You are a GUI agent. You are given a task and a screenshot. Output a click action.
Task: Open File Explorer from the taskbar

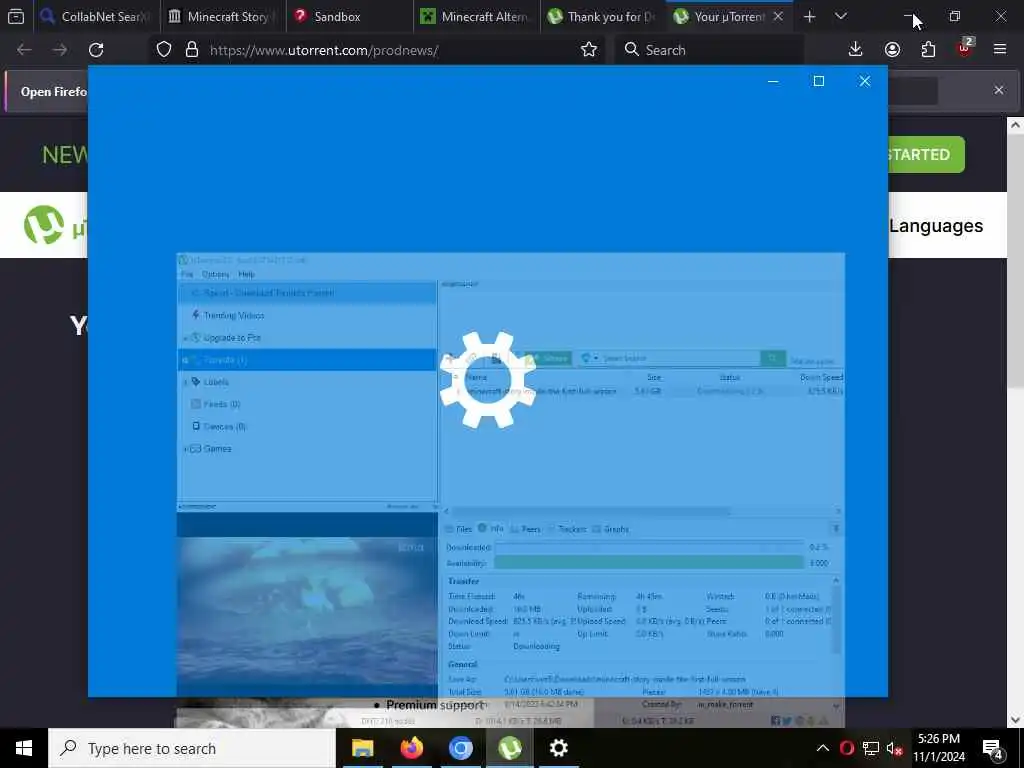coord(362,748)
